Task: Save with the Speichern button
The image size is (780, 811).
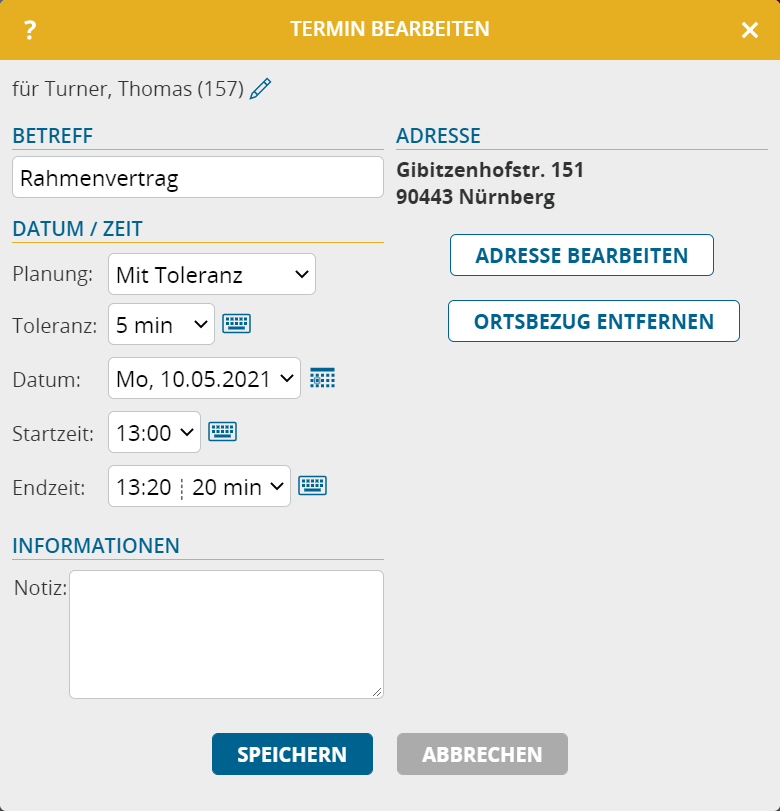Action: point(292,754)
